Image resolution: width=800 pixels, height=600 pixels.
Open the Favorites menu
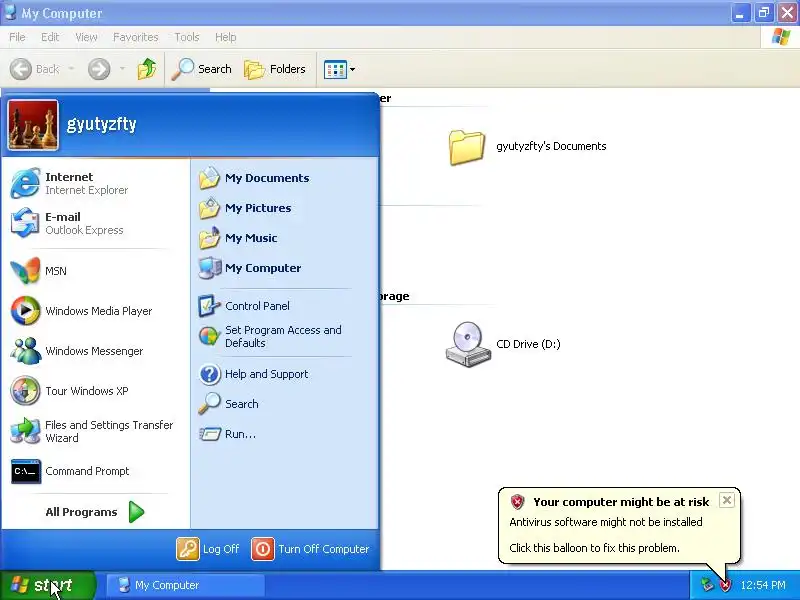tap(136, 37)
